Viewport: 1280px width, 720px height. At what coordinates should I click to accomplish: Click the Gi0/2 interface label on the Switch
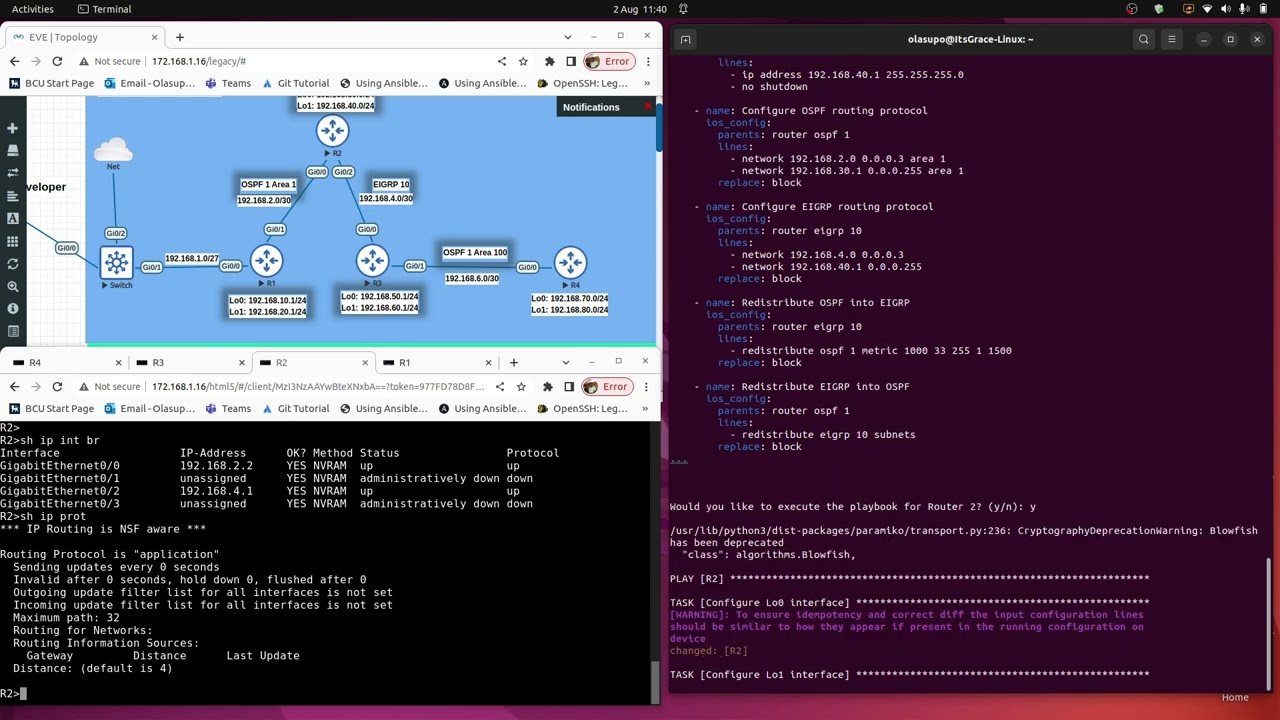[x=116, y=233]
